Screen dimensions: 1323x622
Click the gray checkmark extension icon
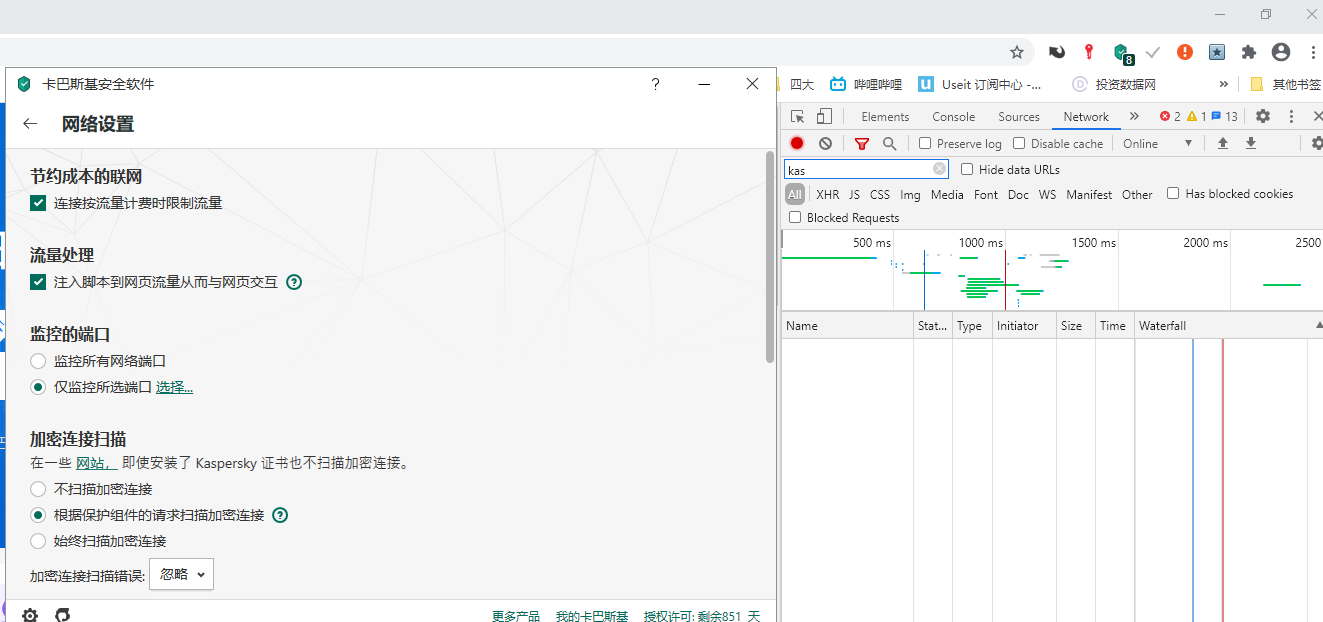click(x=1153, y=52)
